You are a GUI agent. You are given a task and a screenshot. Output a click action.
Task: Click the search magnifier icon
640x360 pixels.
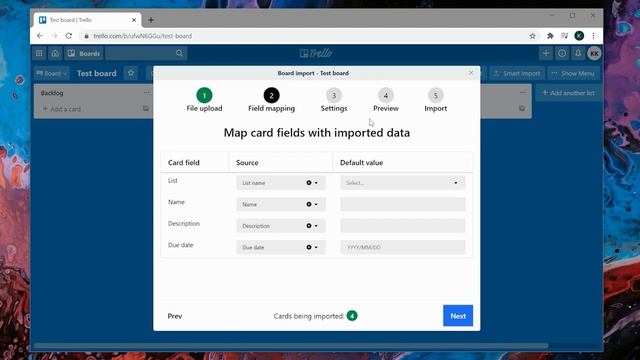point(179,53)
